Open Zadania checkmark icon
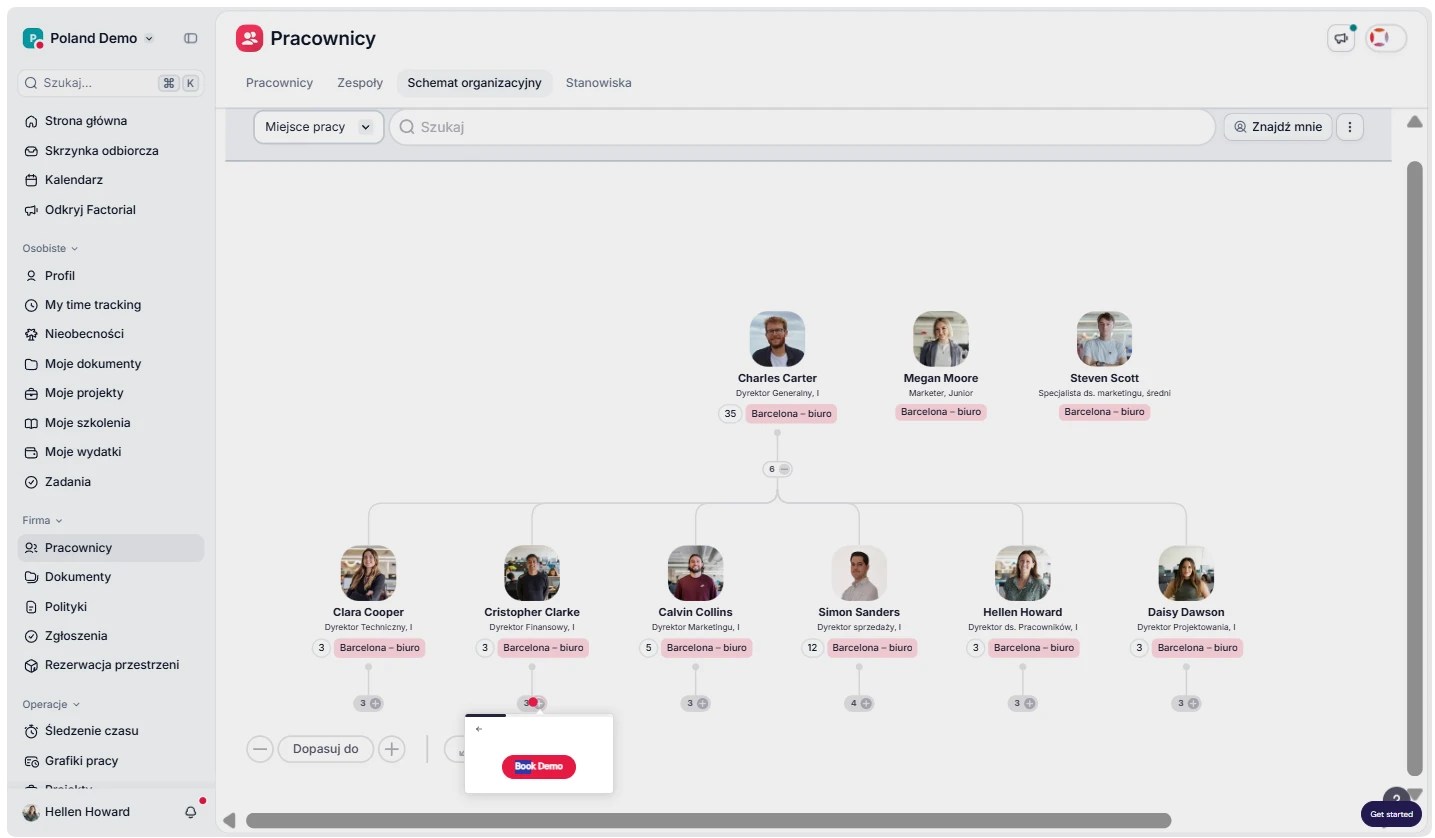Image resolution: width=1435 pixels, height=838 pixels. coord(31,482)
